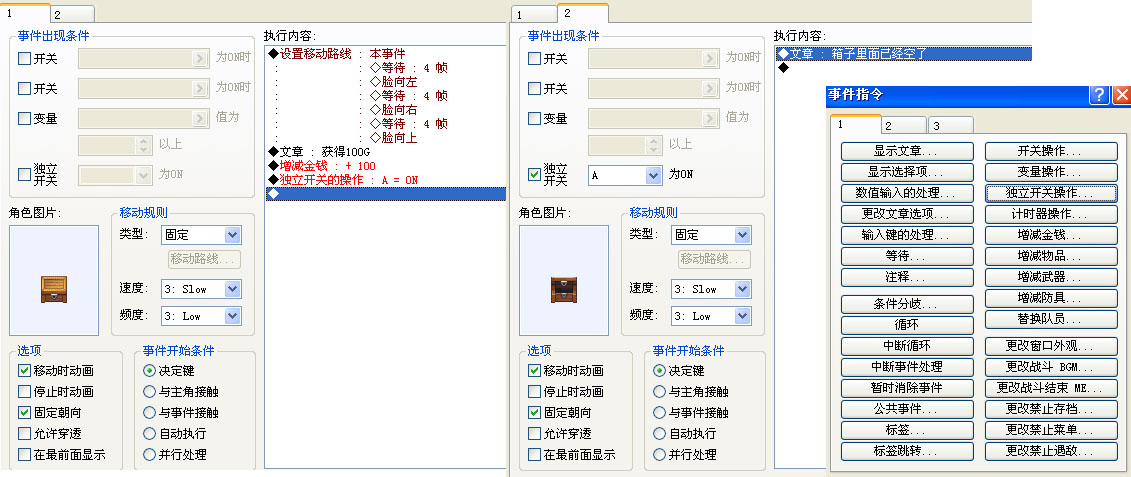Select tab 1 in 事件指令 dialog

pos(855,124)
